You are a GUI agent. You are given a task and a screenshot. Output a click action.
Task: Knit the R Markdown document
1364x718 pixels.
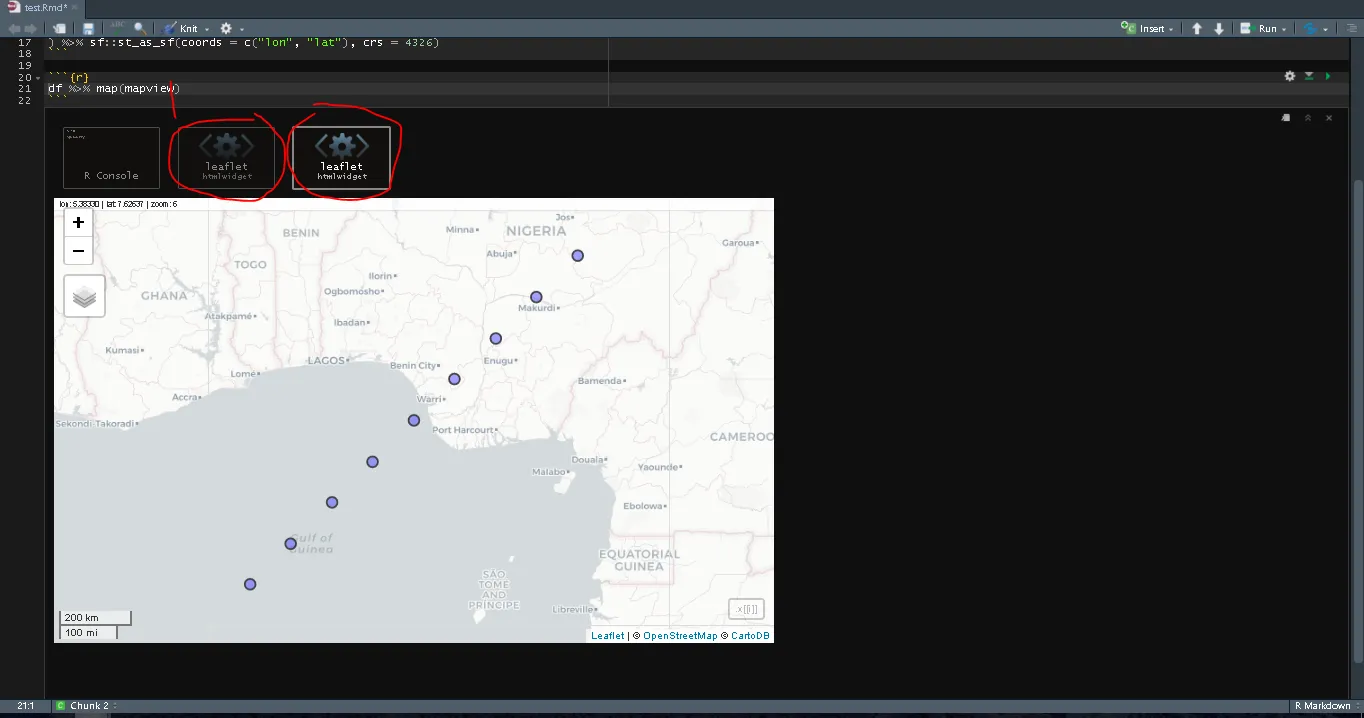pyautogui.click(x=180, y=29)
